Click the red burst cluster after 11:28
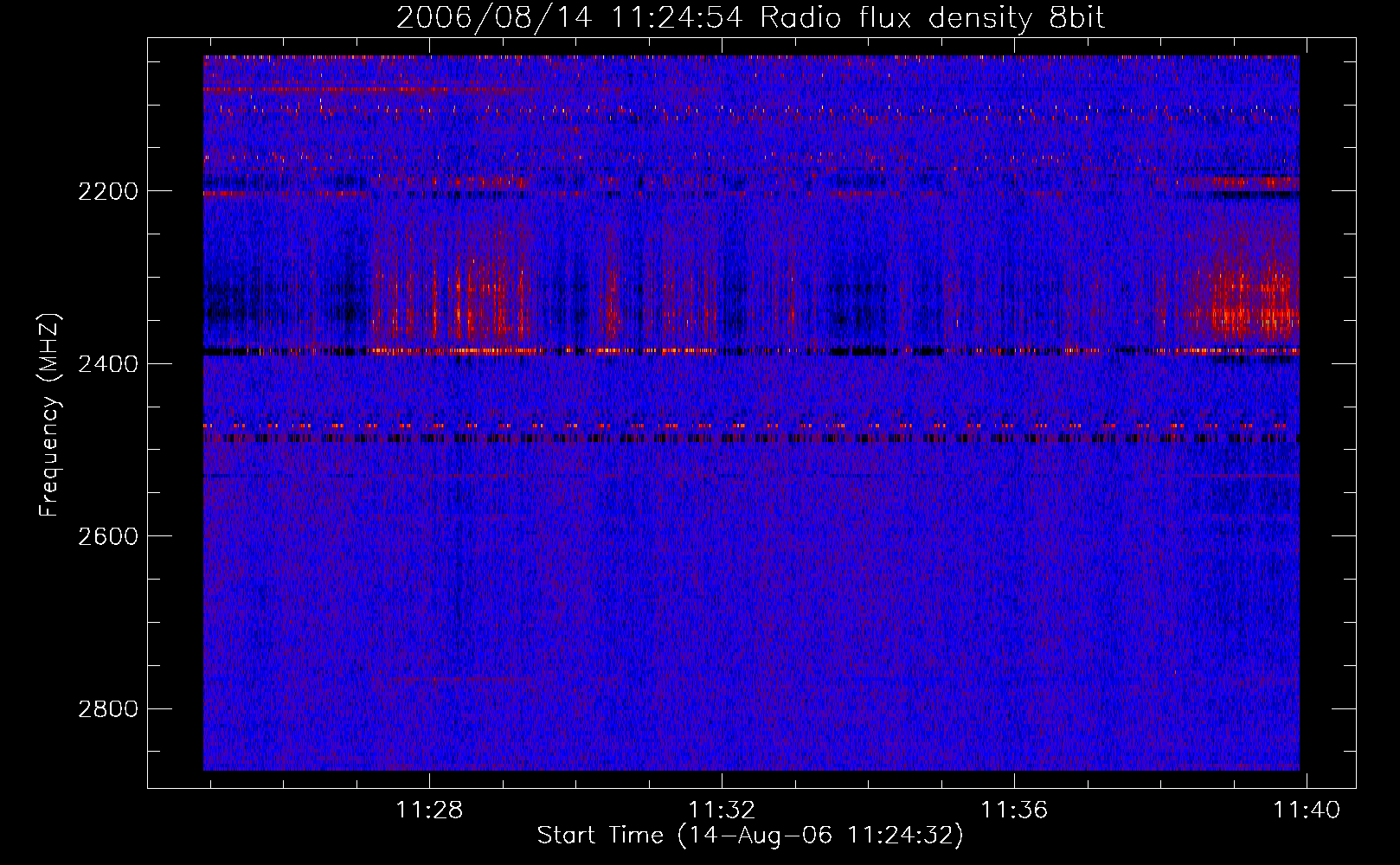This screenshot has width=1400, height=865. 485,294
